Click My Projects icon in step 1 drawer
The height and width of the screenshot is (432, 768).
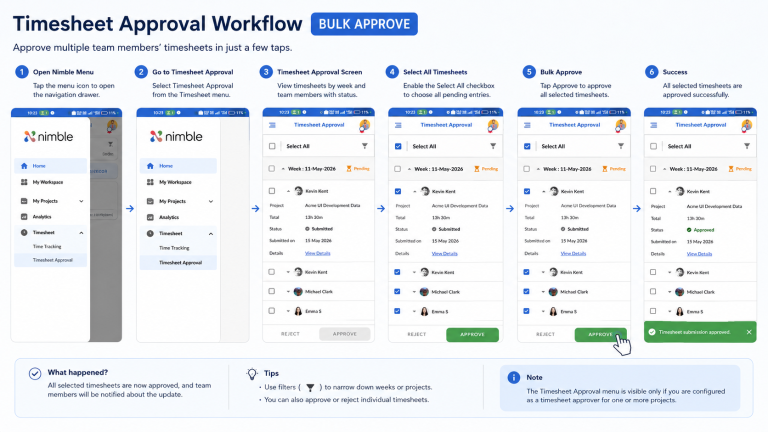click(24, 201)
